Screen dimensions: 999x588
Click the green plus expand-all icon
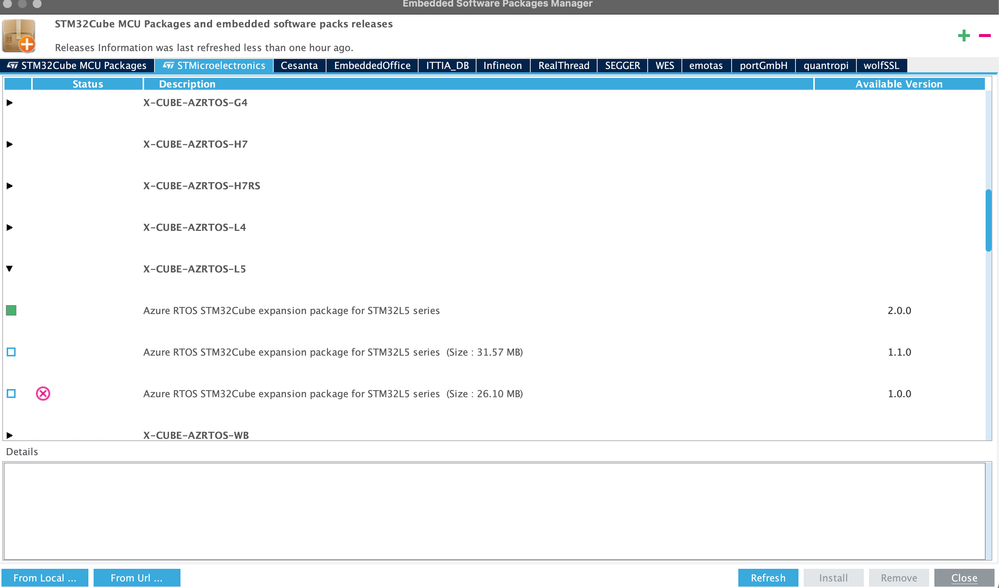point(964,36)
